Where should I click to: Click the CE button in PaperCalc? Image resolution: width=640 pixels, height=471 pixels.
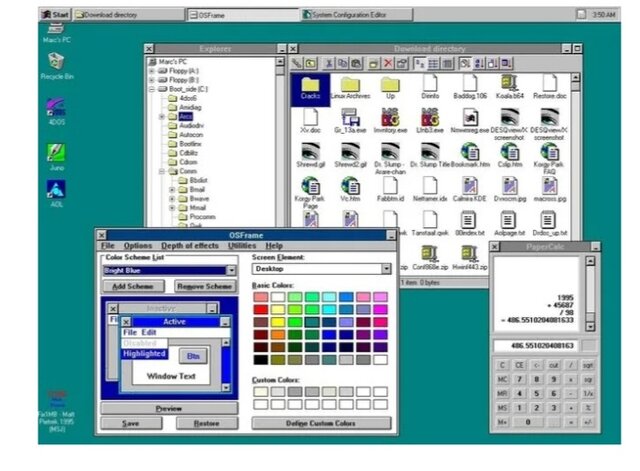(519, 365)
